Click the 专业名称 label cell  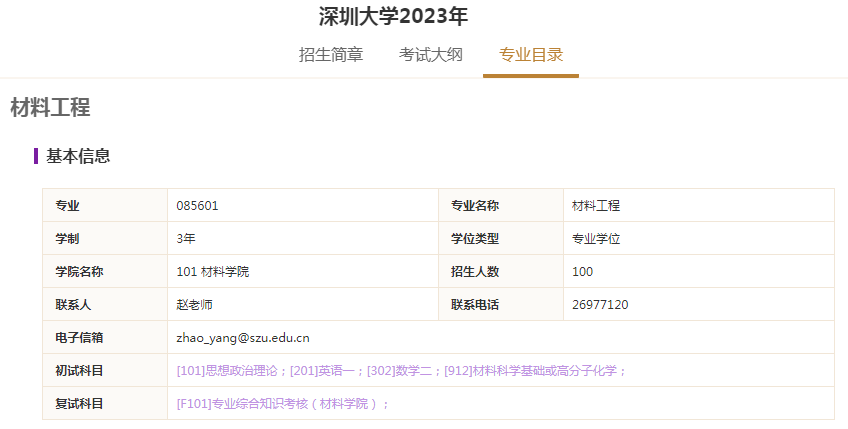[x=501, y=206]
